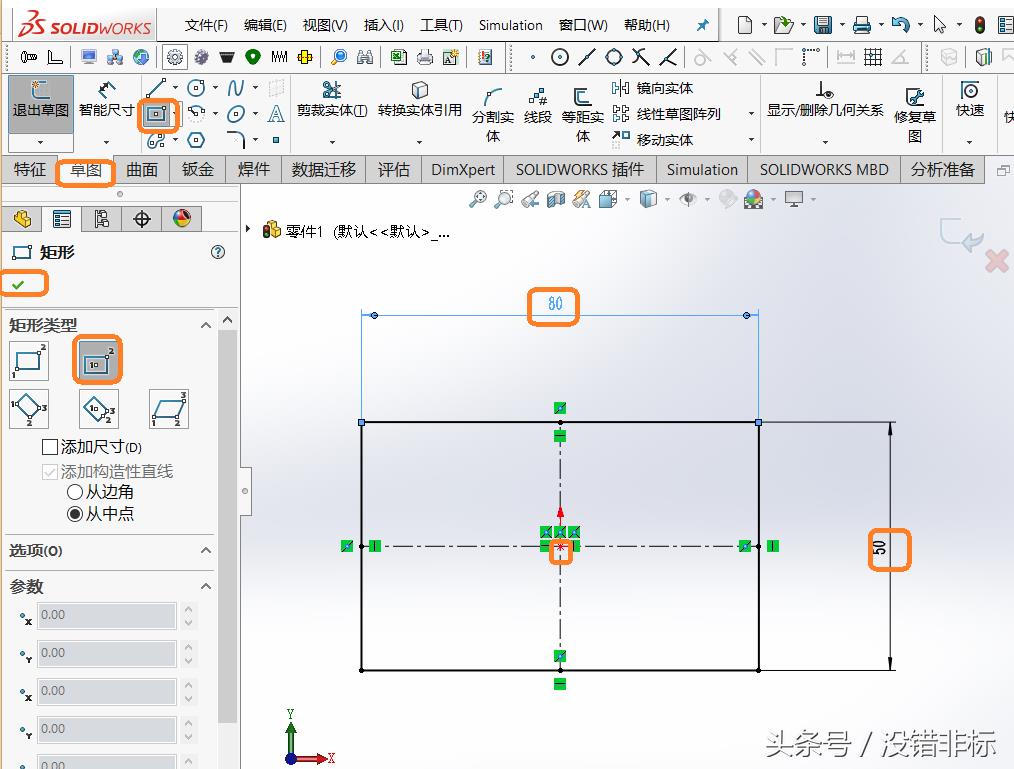1014x769 pixels.
Task: Open the rectangle tool dropdown arrow
Action: click(176, 115)
